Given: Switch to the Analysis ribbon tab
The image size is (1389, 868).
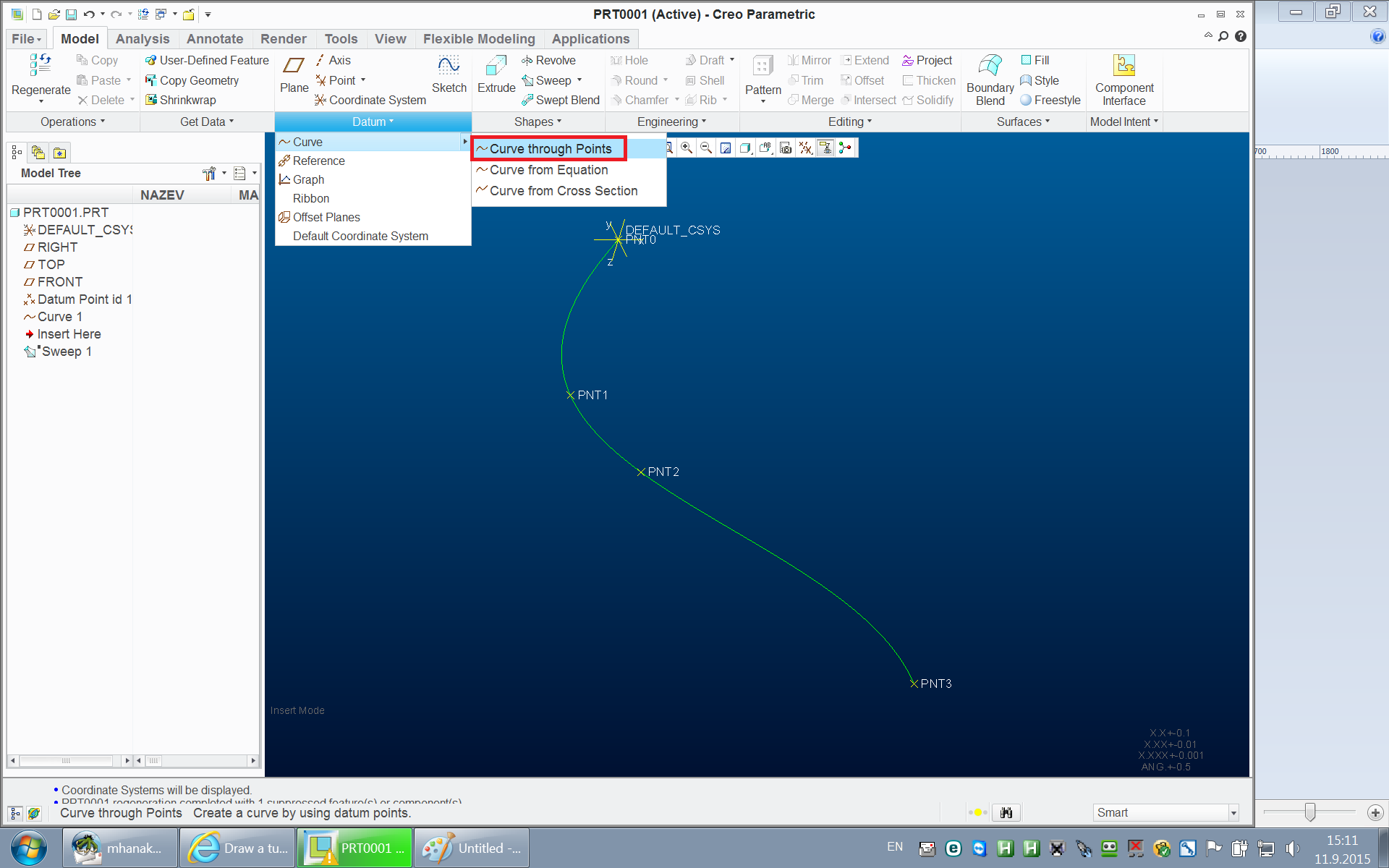Looking at the screenshot, I should (x=143, y=39).
